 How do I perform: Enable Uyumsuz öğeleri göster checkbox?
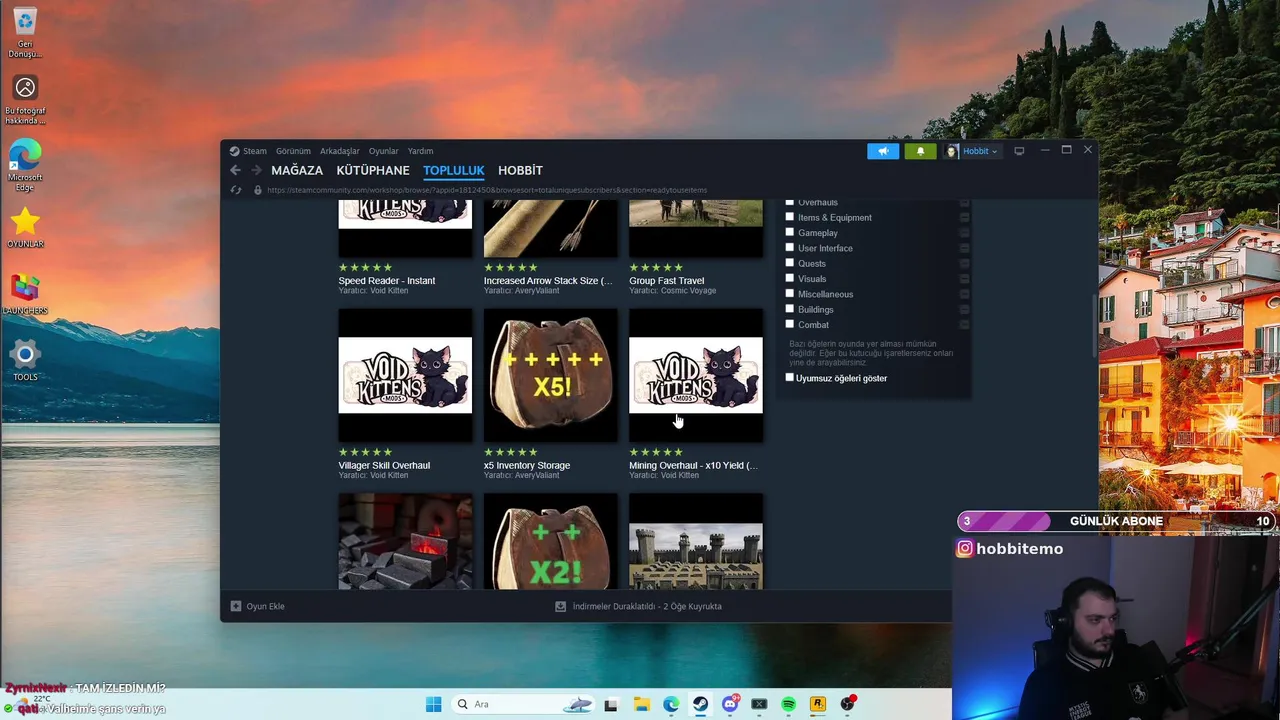790,378
